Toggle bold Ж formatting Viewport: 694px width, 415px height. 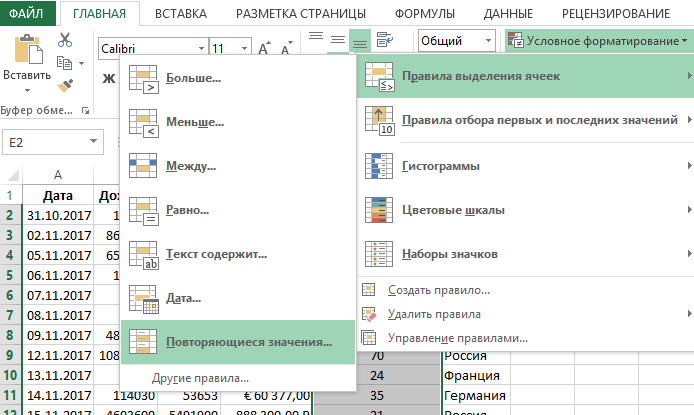[108, 79]
